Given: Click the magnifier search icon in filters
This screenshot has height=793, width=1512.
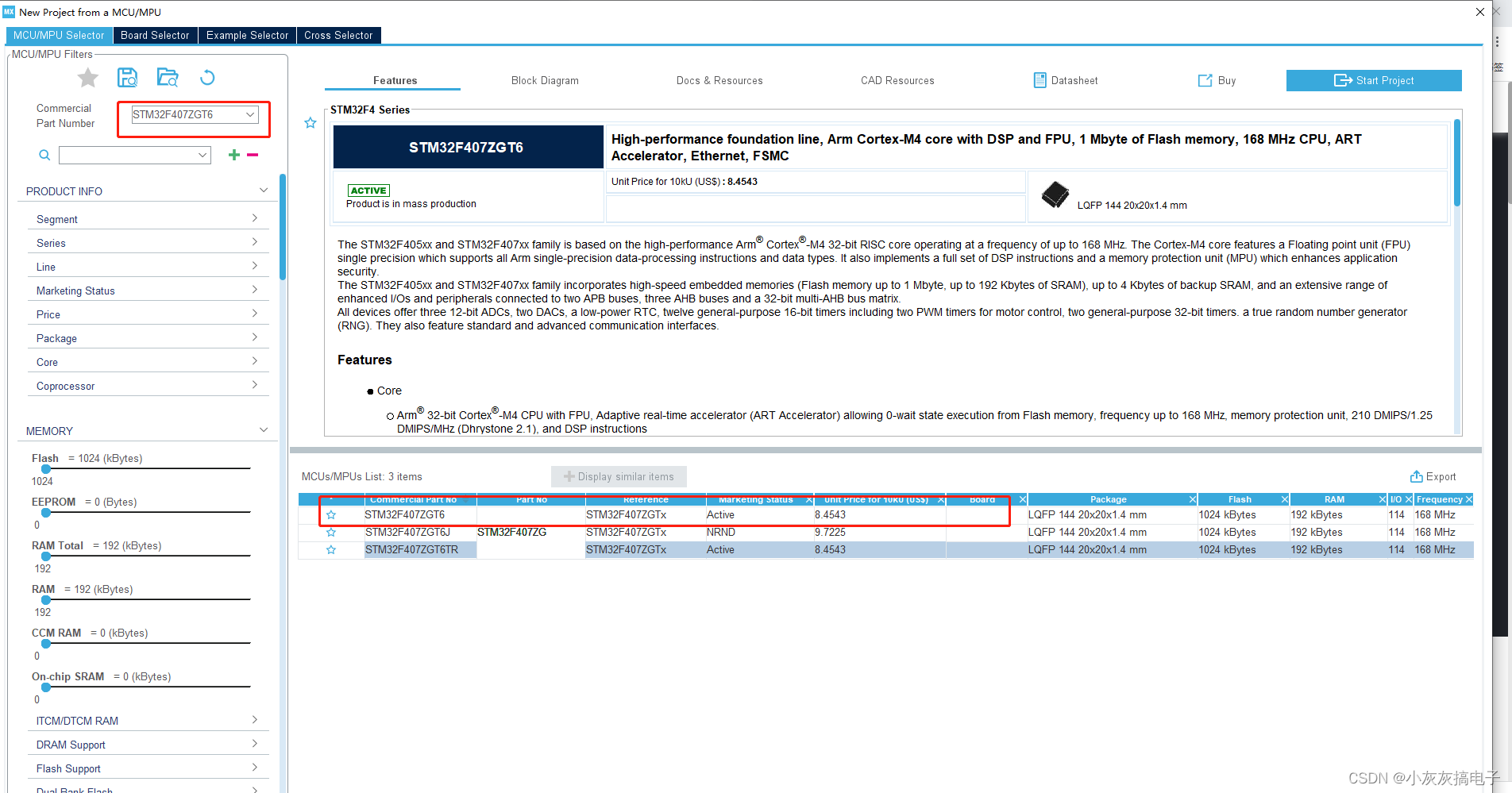Looking at the screenshot, I should (44, 156).
